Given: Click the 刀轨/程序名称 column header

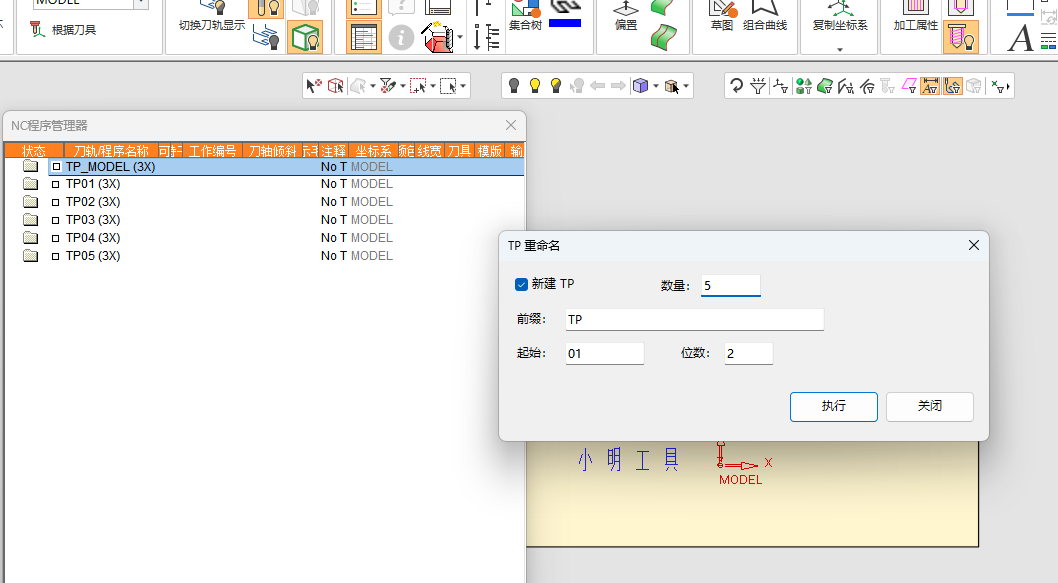Looking at the screenshot, I should [x=111, y=150].
